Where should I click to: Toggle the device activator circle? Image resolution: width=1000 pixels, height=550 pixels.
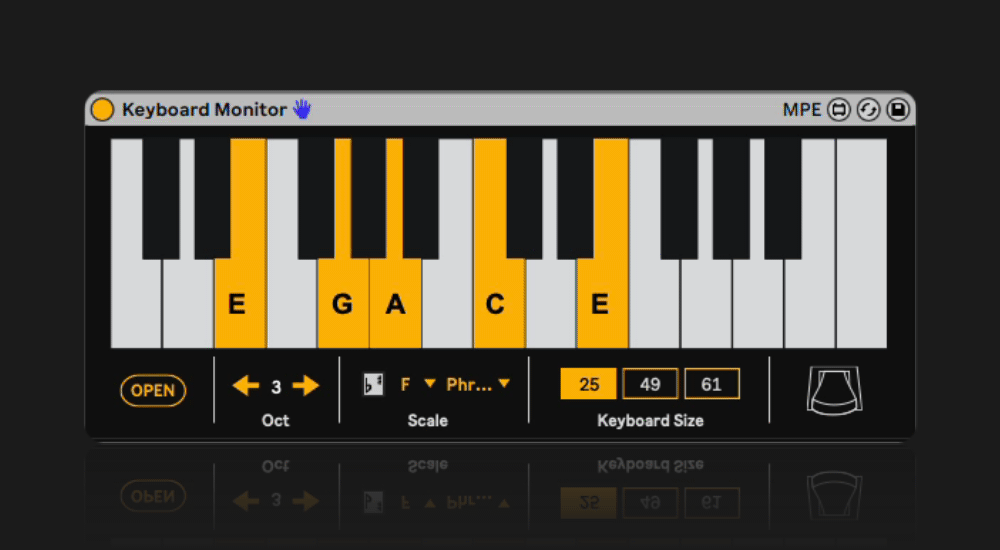tap(102, 110)
